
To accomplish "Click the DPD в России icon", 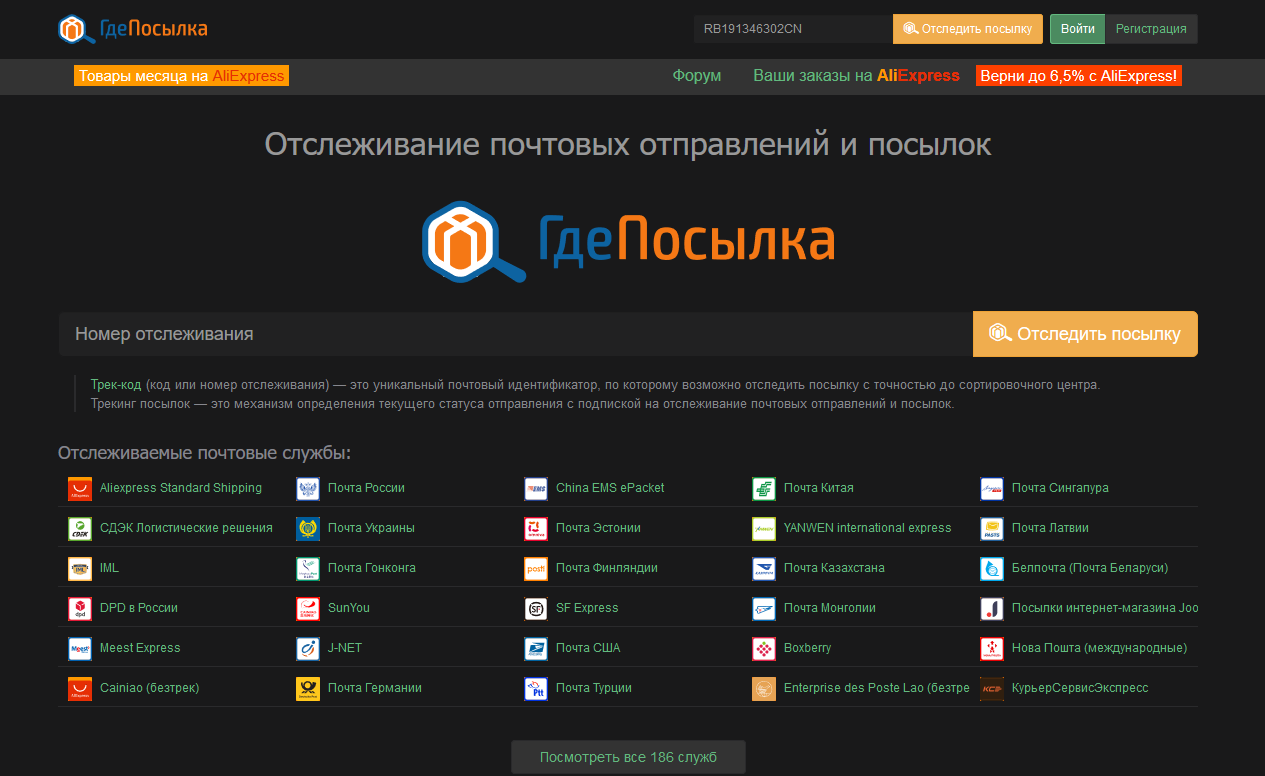I will point(80,609).
